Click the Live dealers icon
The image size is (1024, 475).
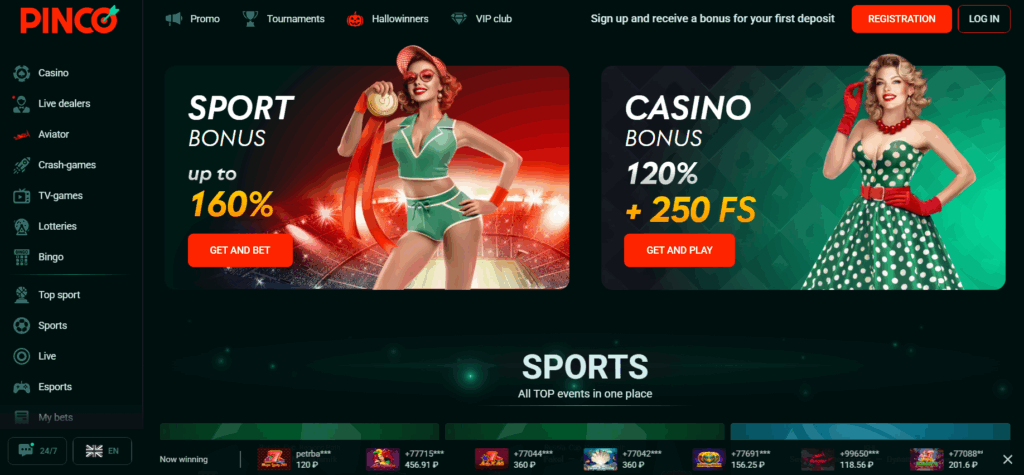pos(22,104)
